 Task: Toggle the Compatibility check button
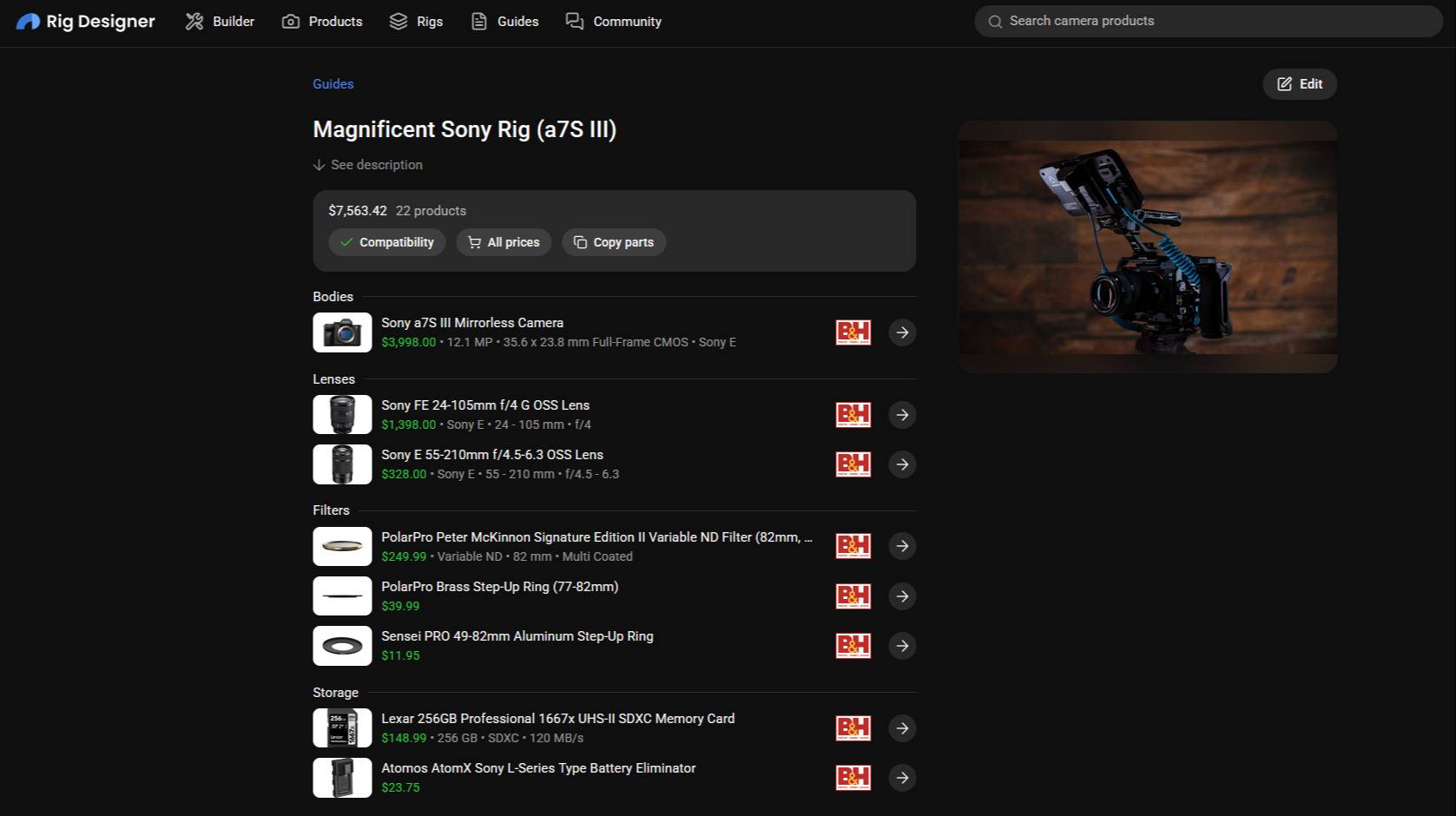(x=387, y=242)
